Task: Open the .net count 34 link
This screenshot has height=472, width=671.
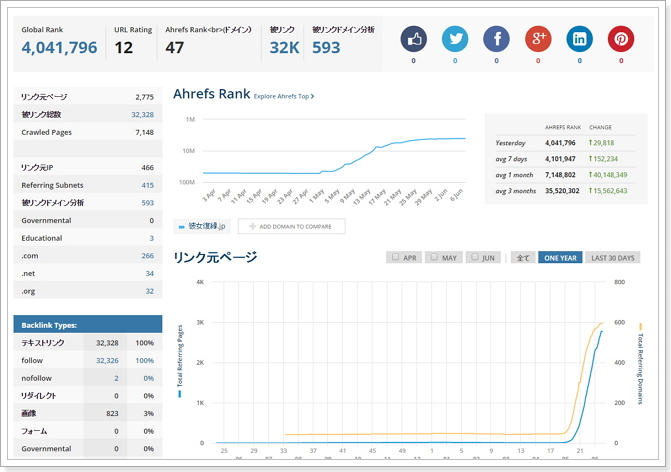Action: point(149,273)
